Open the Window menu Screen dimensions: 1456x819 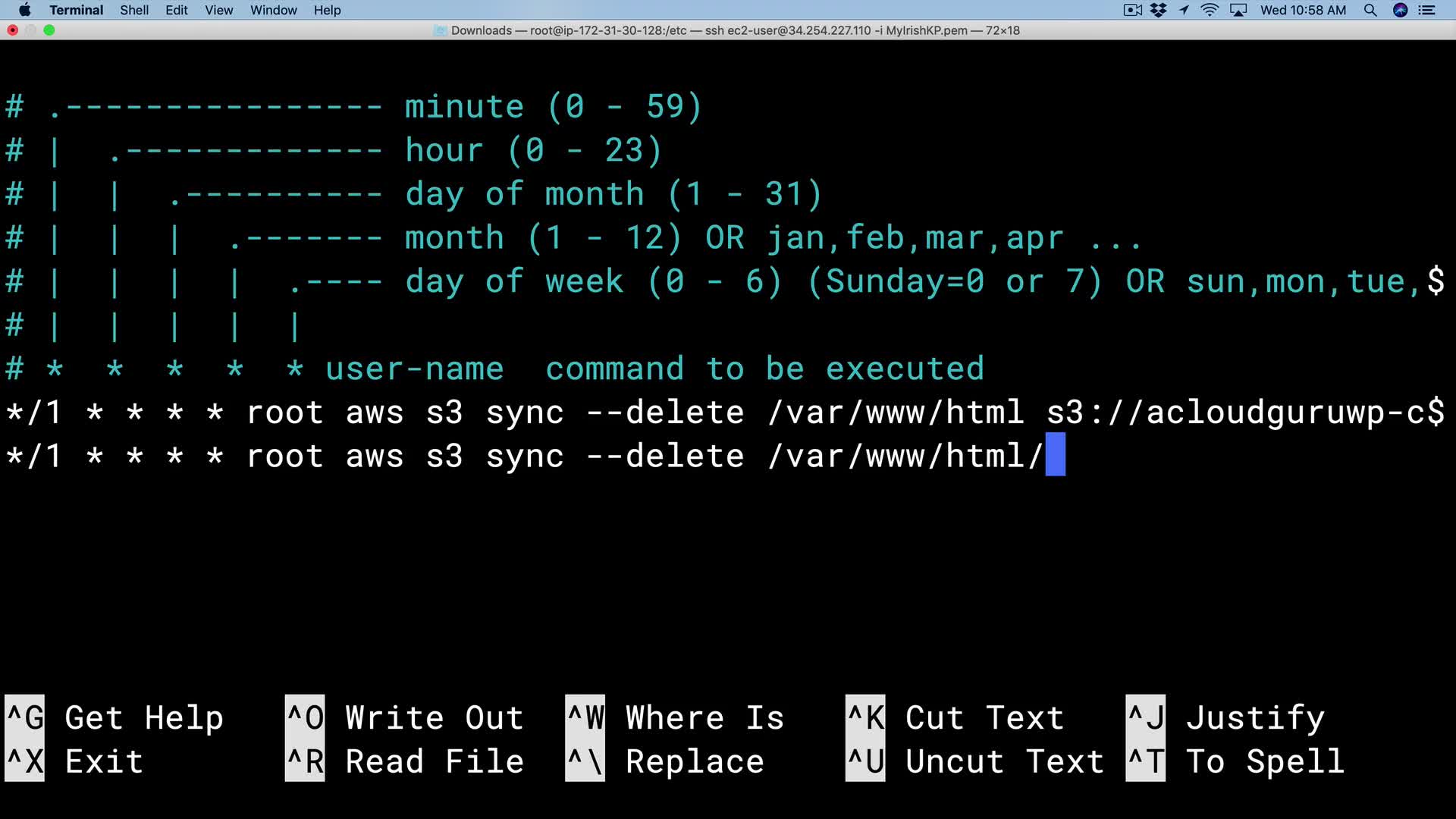(x=273, y=10)
